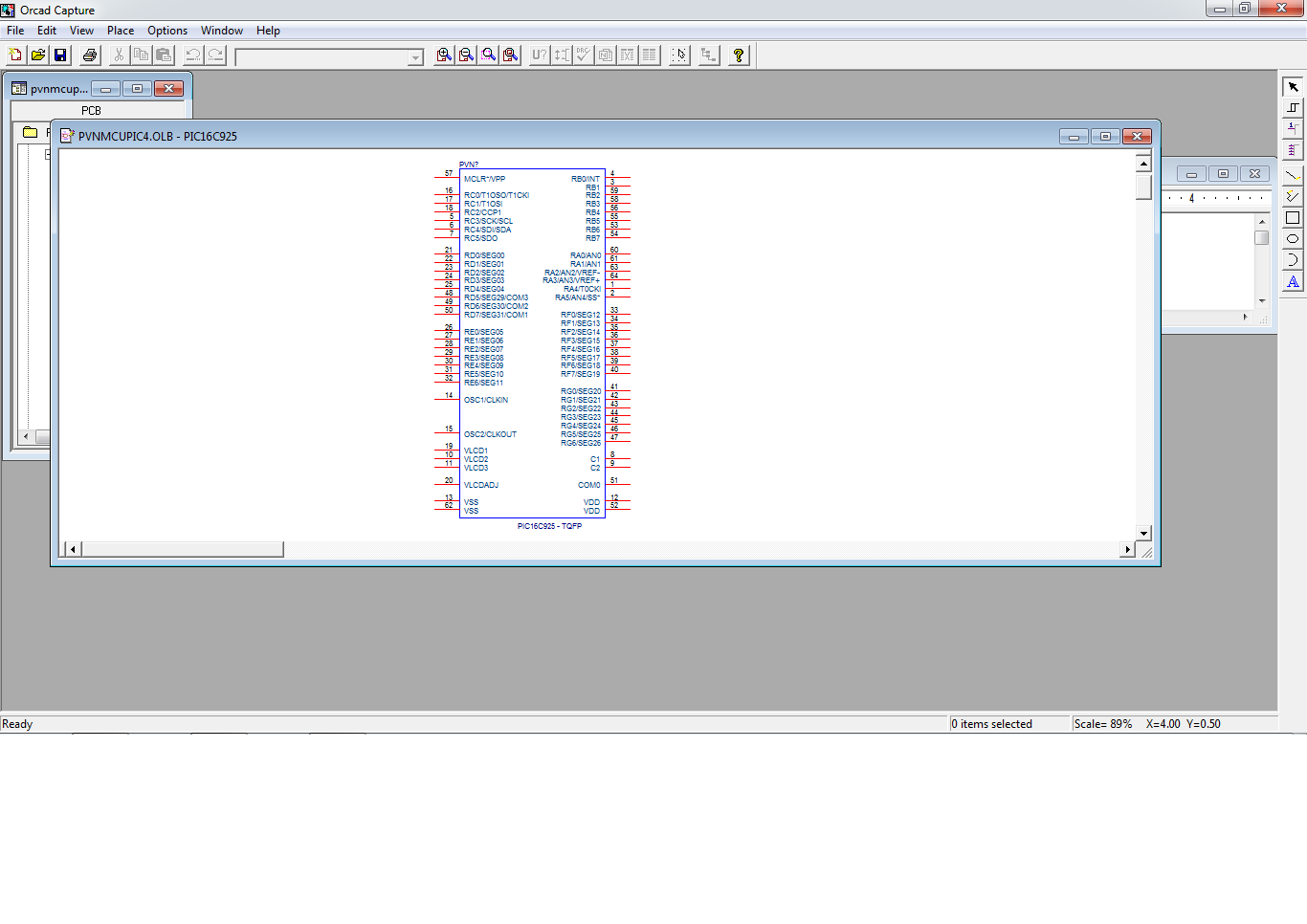Select the folder icon in project tree
This screenshot has width=1307, height=924.
[x=31, y=132]
